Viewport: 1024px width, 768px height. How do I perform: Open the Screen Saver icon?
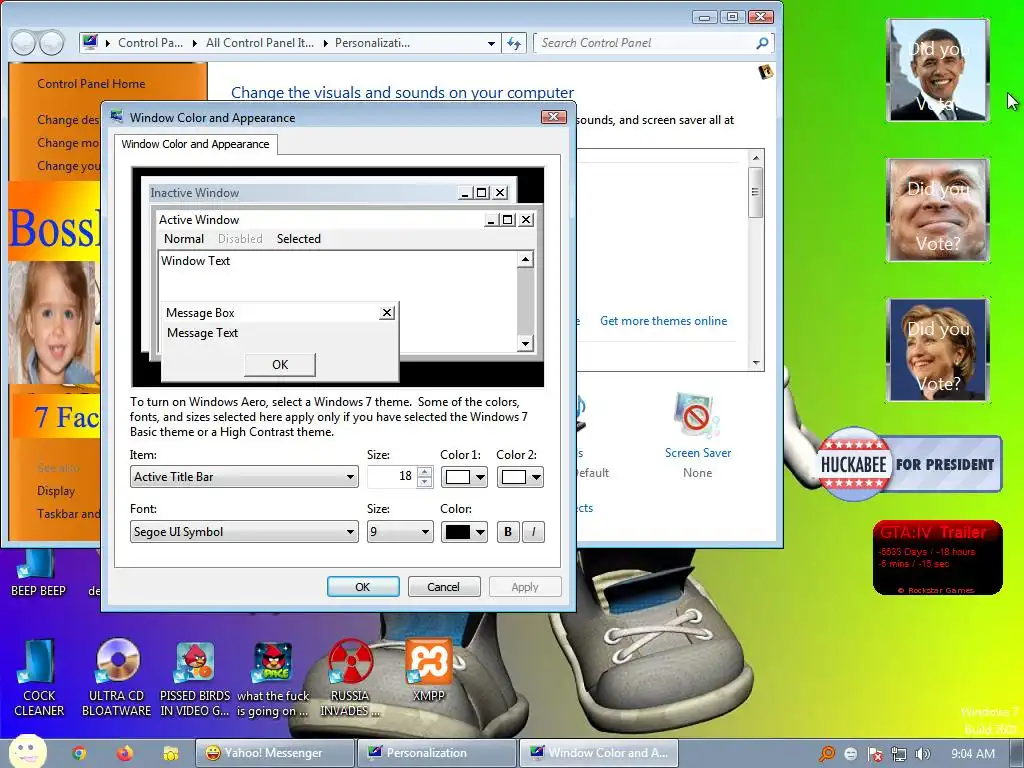click(697, 416)
